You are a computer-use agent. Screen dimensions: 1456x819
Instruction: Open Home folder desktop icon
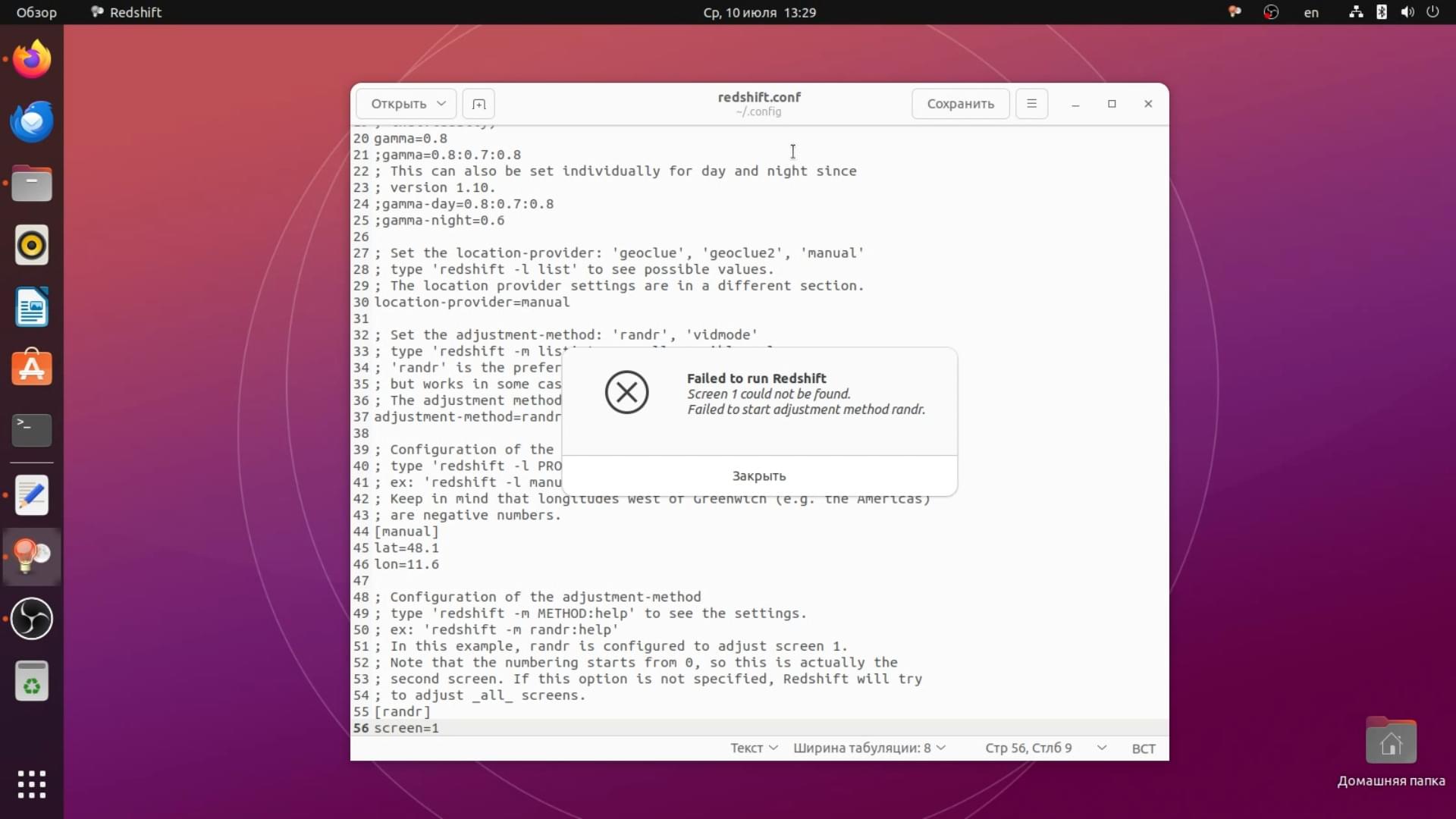[x=1391, y=751]
